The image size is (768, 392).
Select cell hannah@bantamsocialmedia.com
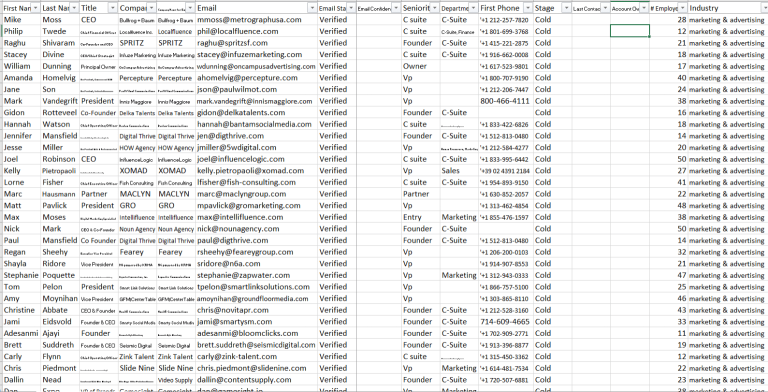pyautogui.click(x=257, y=124)
